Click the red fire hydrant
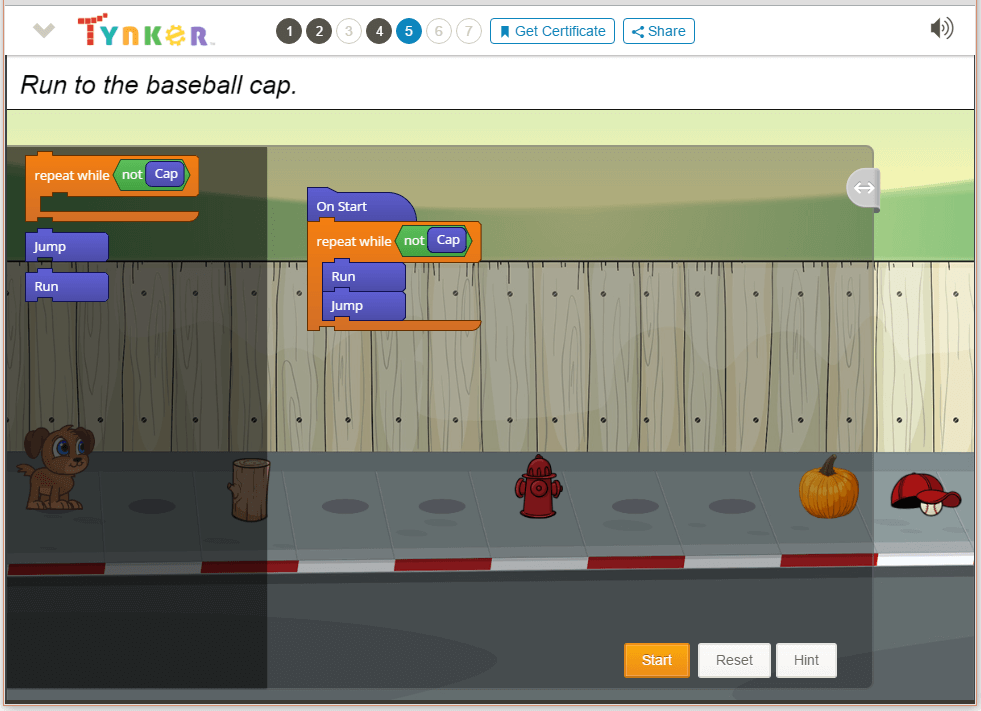 [539, 486]
